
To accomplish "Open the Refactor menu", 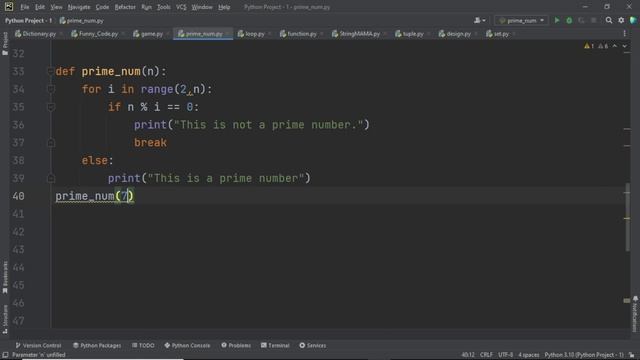I will coord(125,7).
